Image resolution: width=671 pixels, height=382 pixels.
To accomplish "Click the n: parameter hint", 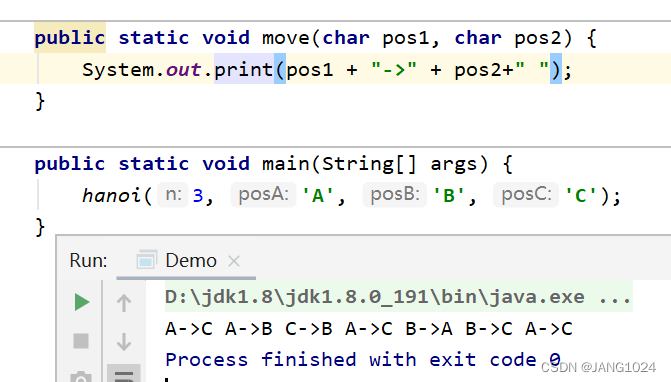I will [x=173, y=195].
